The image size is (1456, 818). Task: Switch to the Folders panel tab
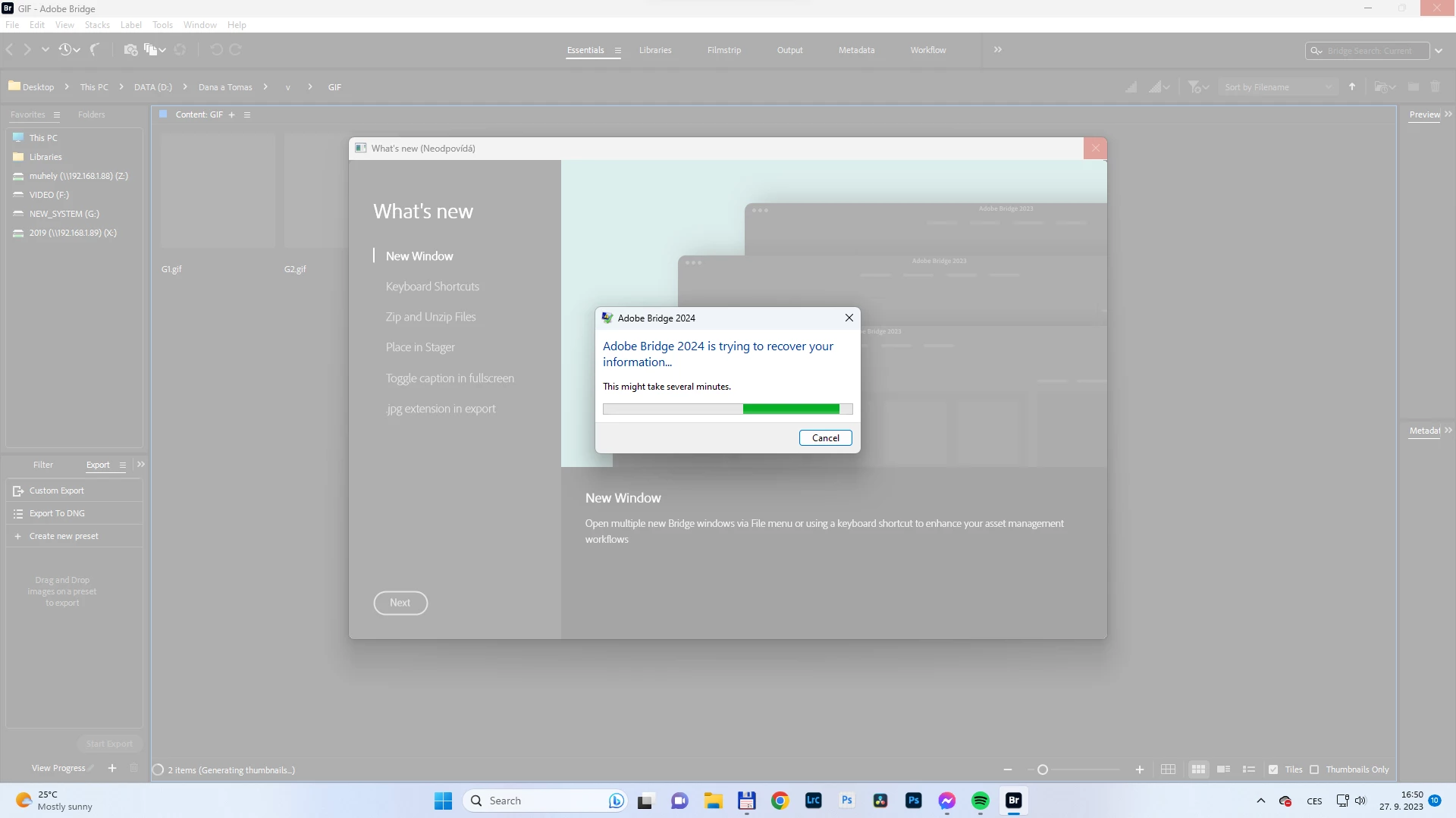click(x=91, y=114)
